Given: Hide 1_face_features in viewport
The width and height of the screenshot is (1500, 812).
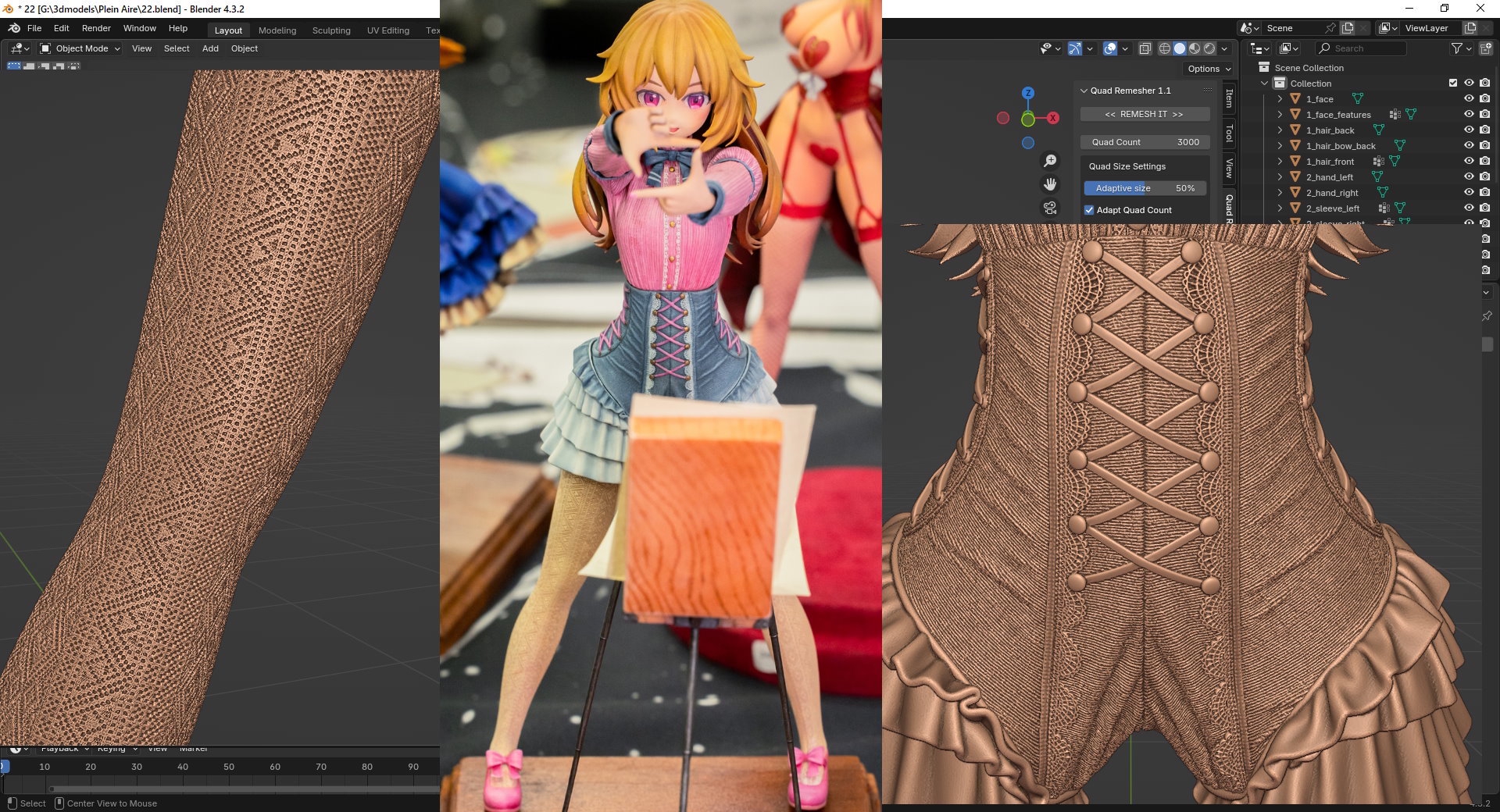Looking at the screenshot, I should pos(1469,114).
